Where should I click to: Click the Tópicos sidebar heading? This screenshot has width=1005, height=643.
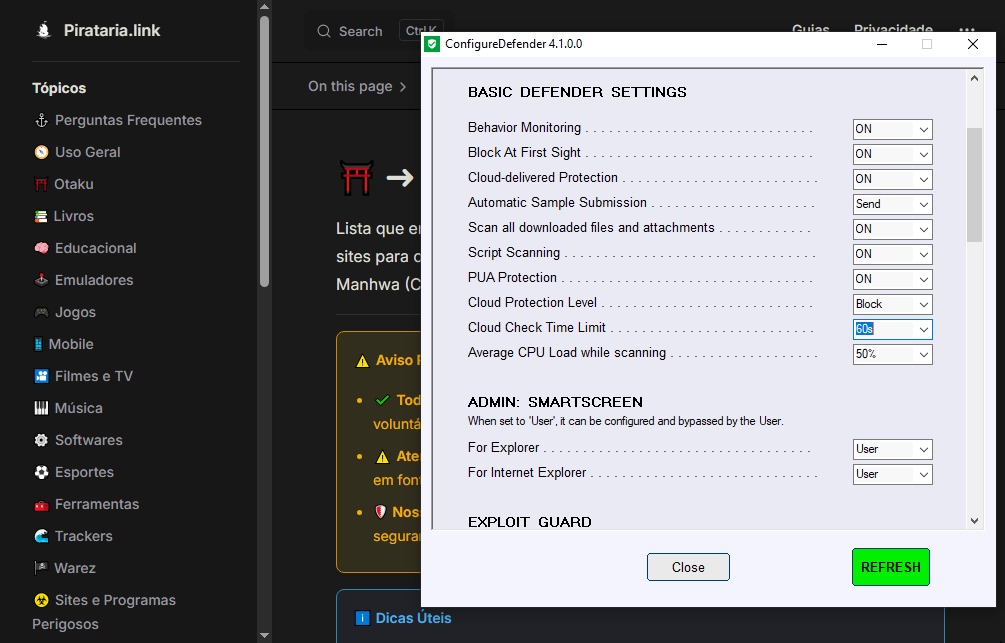point(59,88)
